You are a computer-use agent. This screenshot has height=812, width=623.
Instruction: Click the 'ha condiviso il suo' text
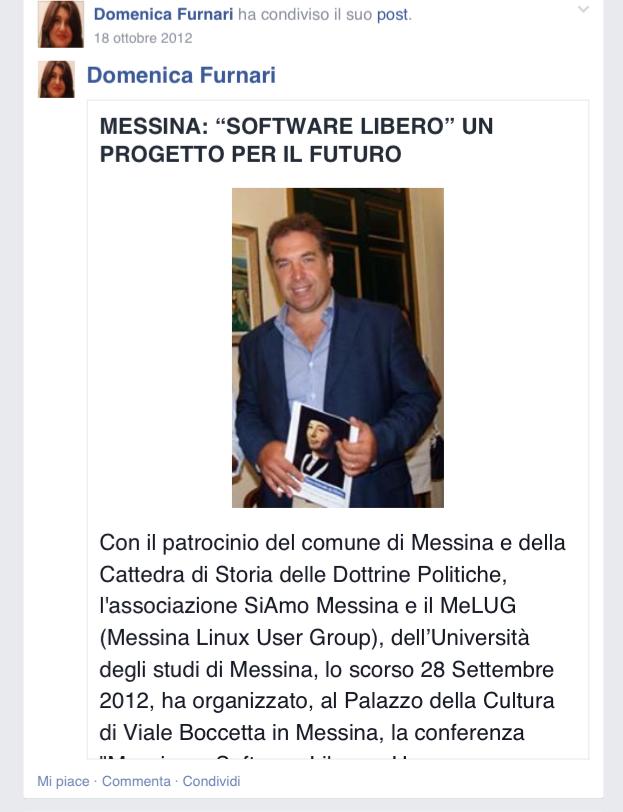click(x=305, y=14)
